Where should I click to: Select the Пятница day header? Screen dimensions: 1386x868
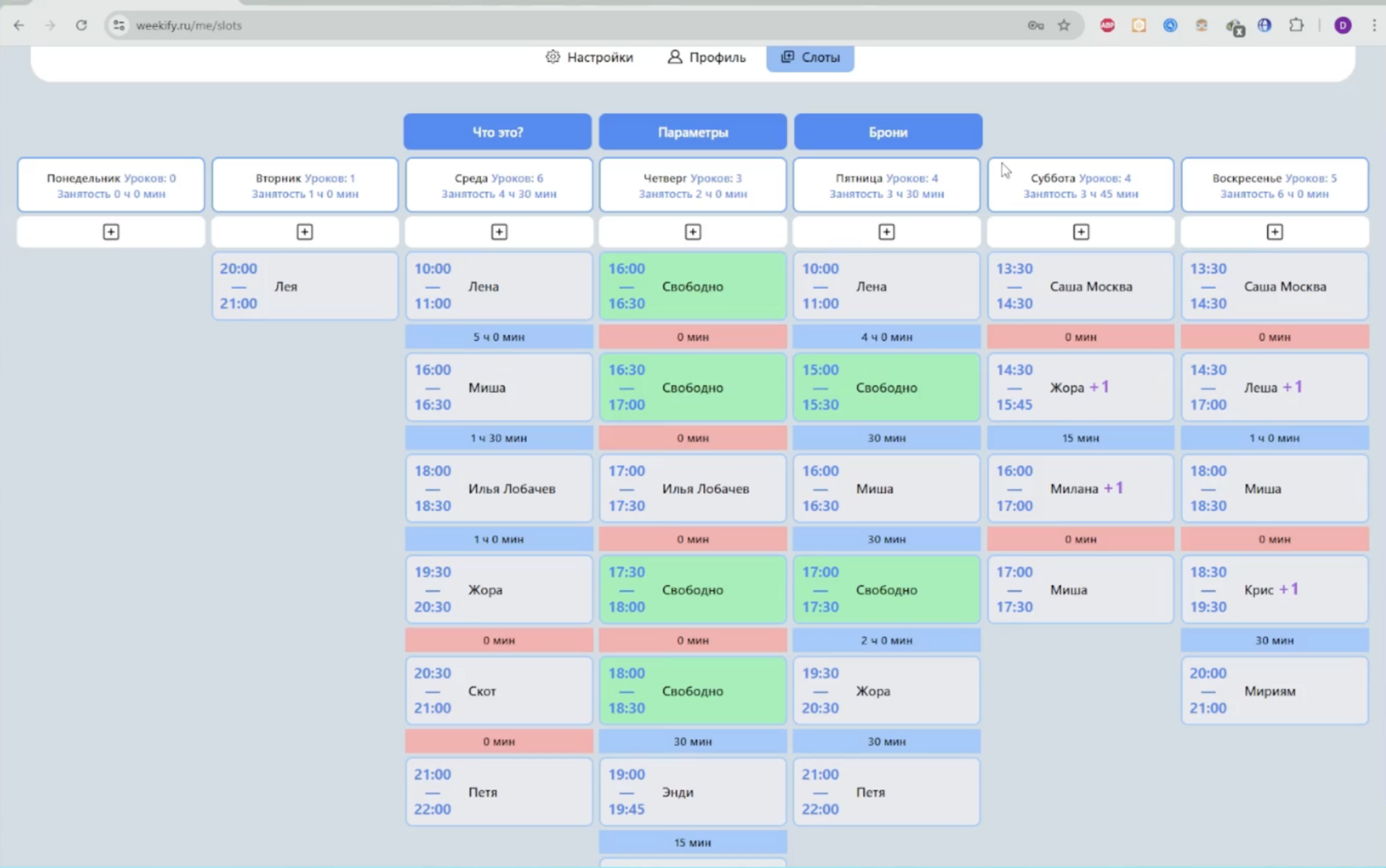887,185
